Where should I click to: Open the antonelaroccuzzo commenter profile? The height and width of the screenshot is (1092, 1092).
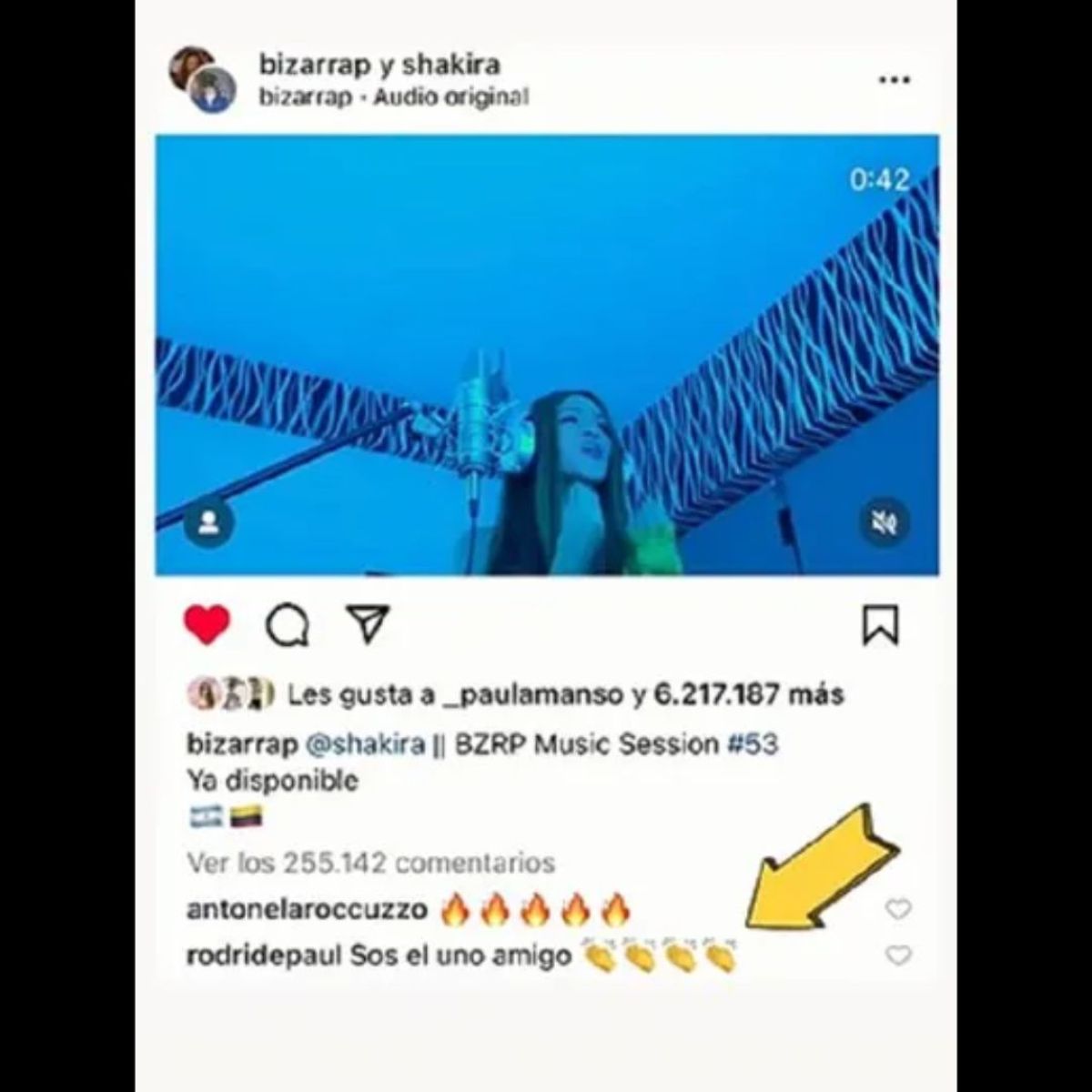(x=307, y=909)
